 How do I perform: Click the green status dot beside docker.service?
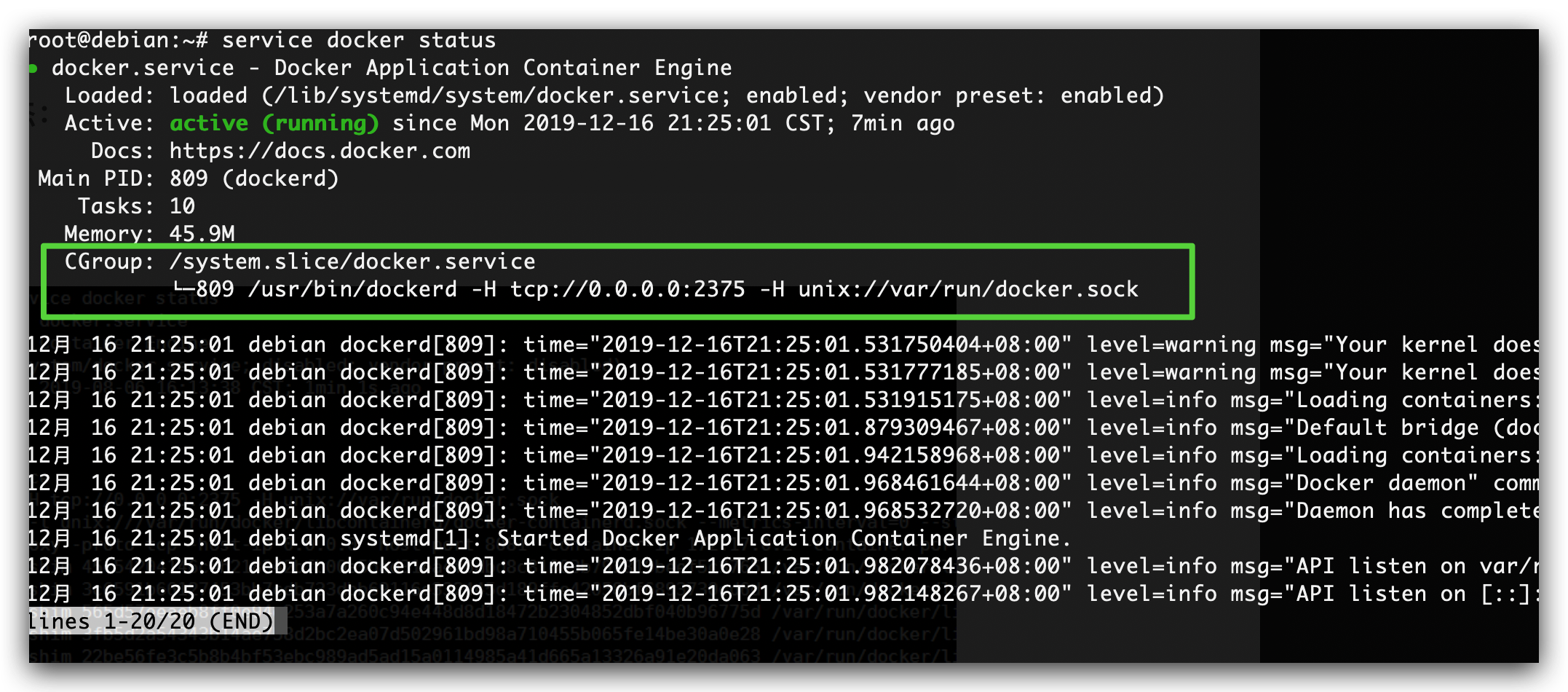pos(33,68)
